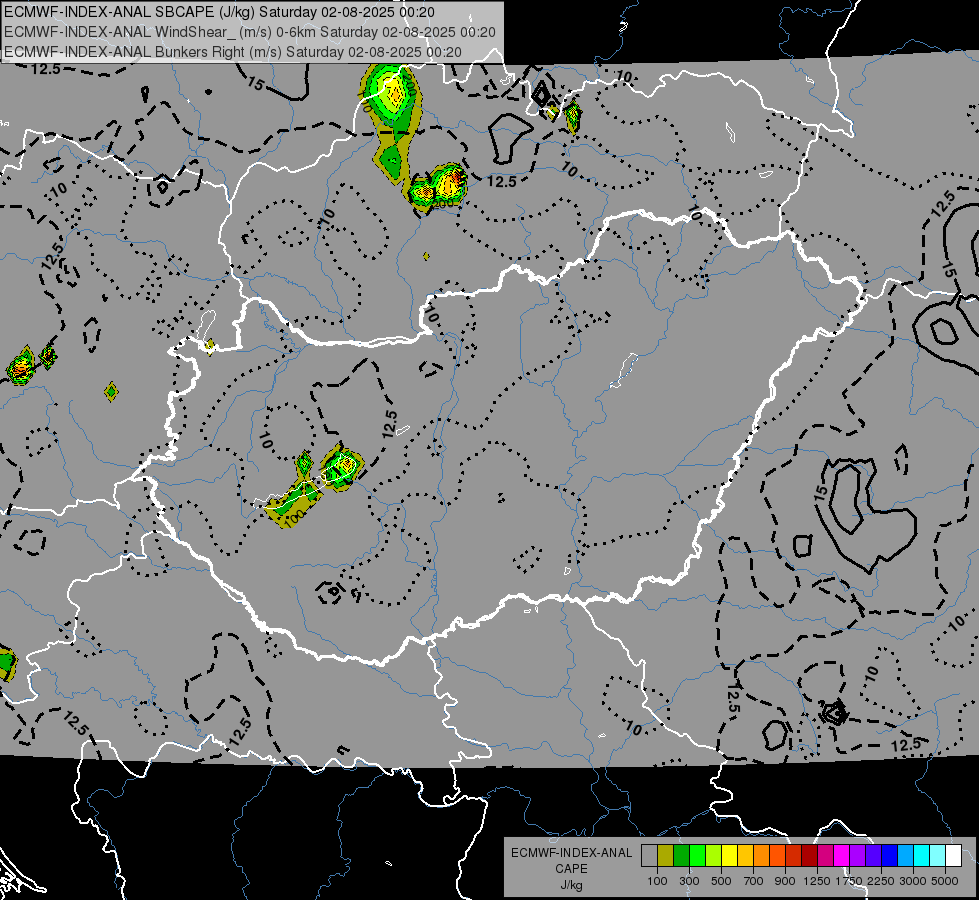Select the red-orange legend swatch

(777, 855)
